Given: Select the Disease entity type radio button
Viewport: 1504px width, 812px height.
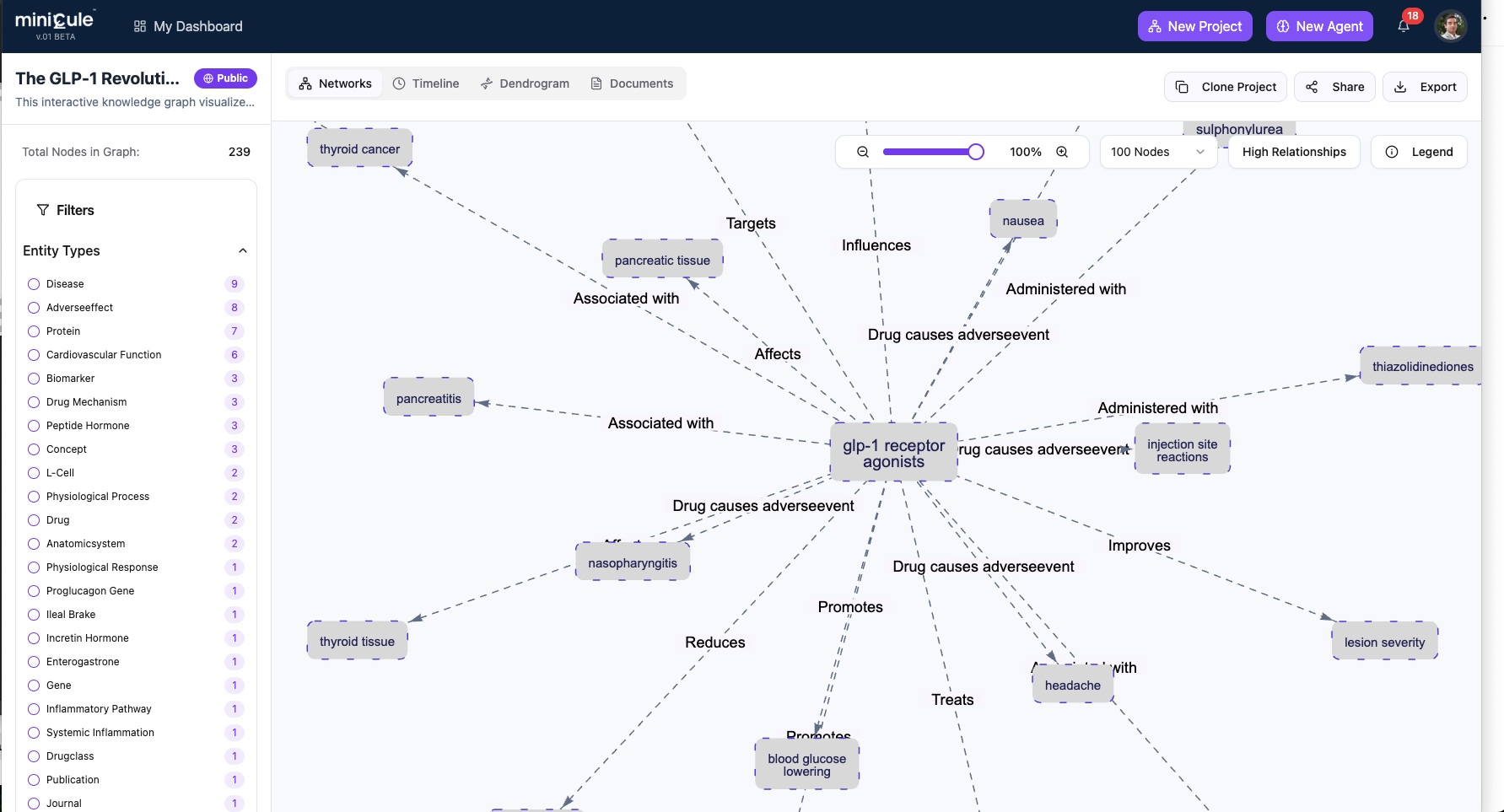Looking at the screenshot, I should tap(33, 283).
